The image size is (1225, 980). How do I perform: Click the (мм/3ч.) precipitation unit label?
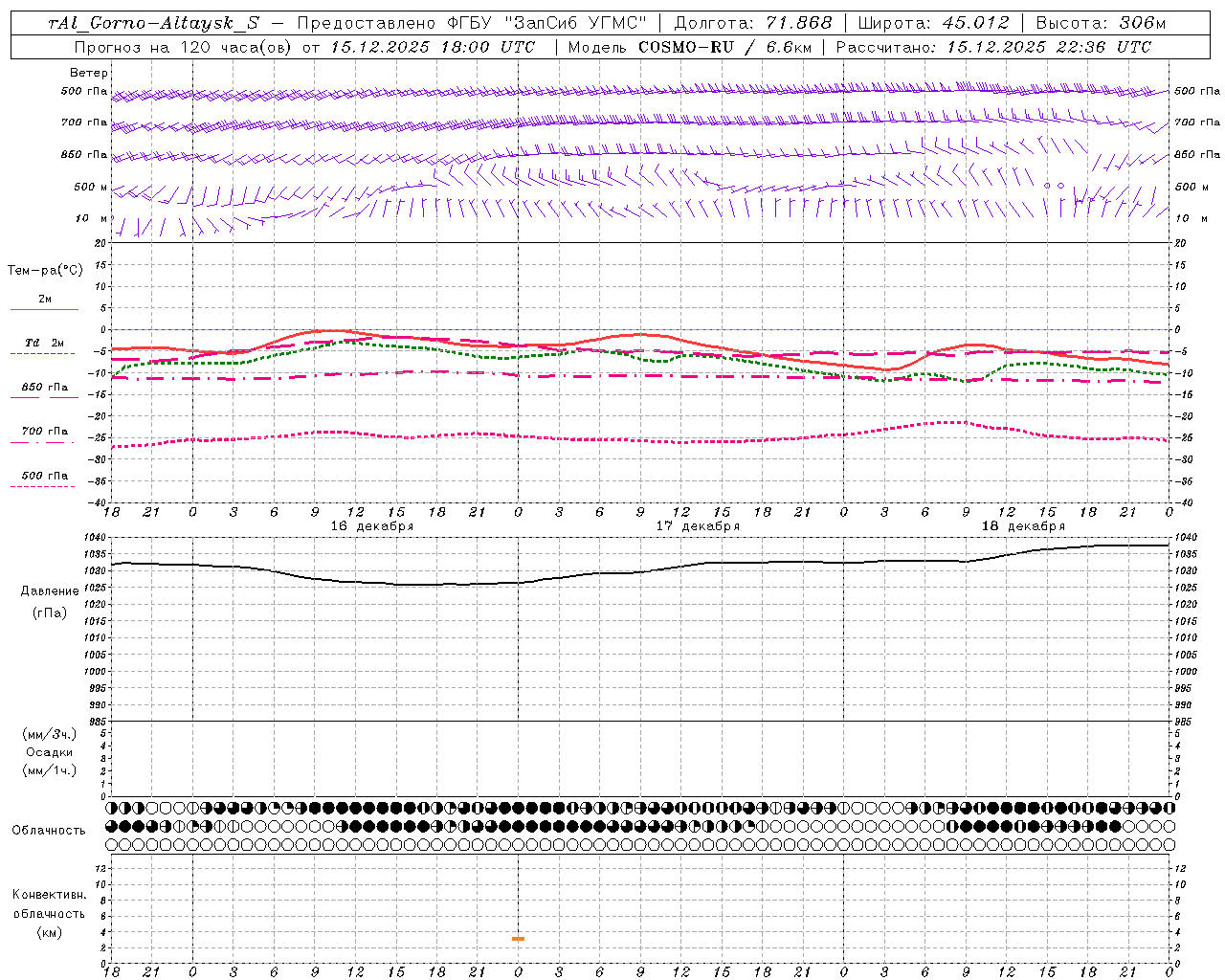(x=50, y=735)
